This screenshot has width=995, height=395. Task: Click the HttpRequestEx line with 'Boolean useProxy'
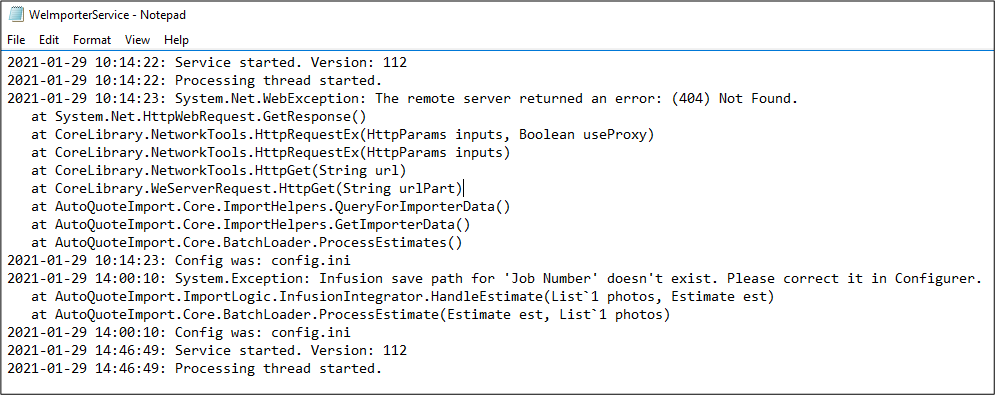coord(342,135)
